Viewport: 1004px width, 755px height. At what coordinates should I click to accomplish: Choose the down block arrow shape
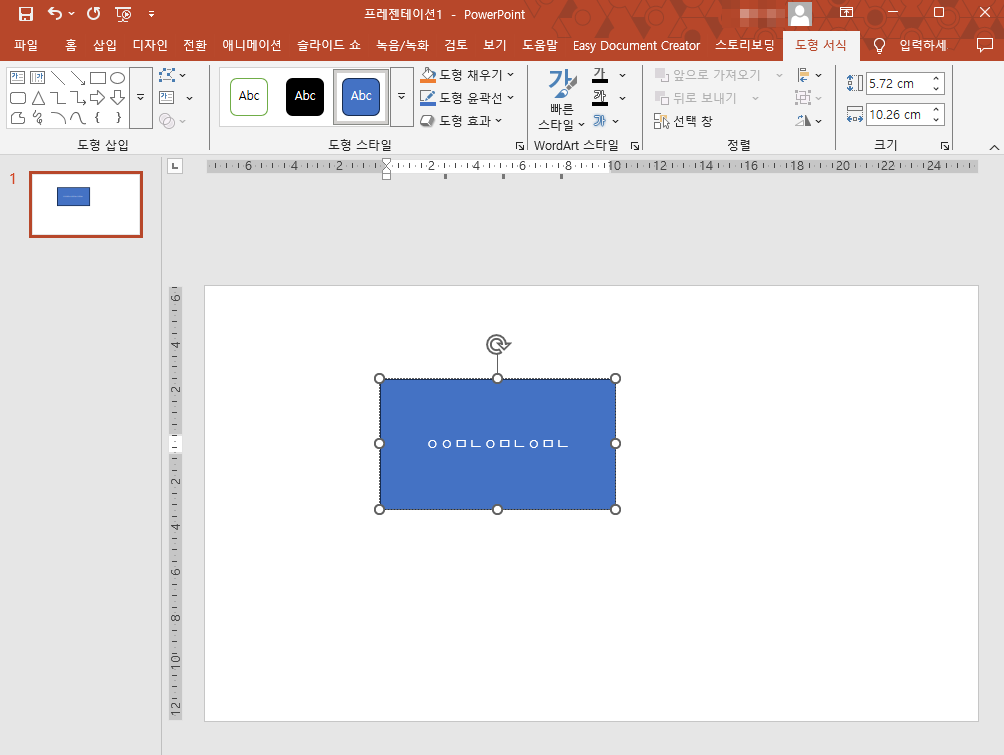tap(117, 97)
